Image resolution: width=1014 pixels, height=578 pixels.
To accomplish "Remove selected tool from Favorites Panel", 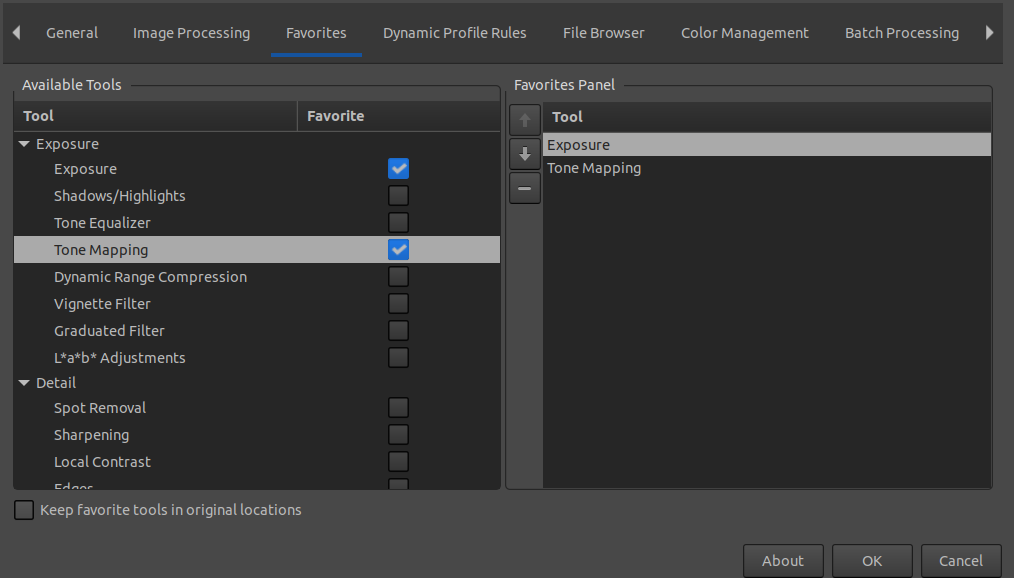I will (524, 188).
